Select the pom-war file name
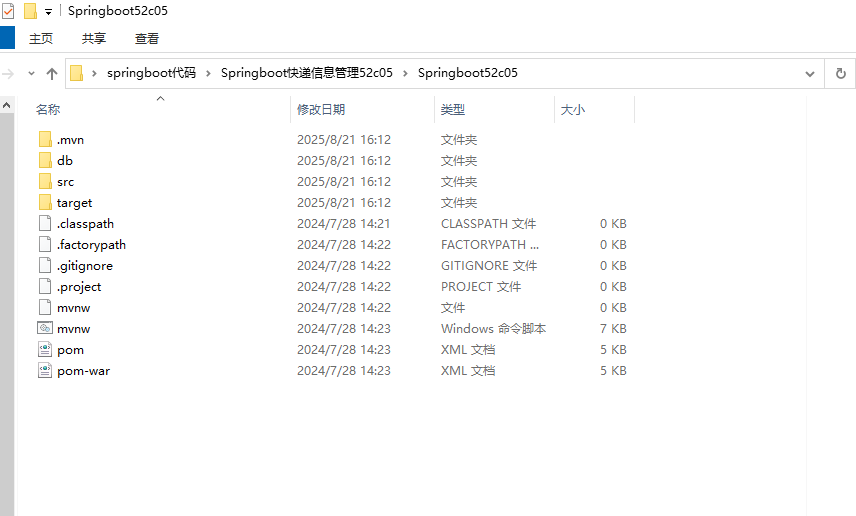The image size is (856, 516). (x=84, y=371)
